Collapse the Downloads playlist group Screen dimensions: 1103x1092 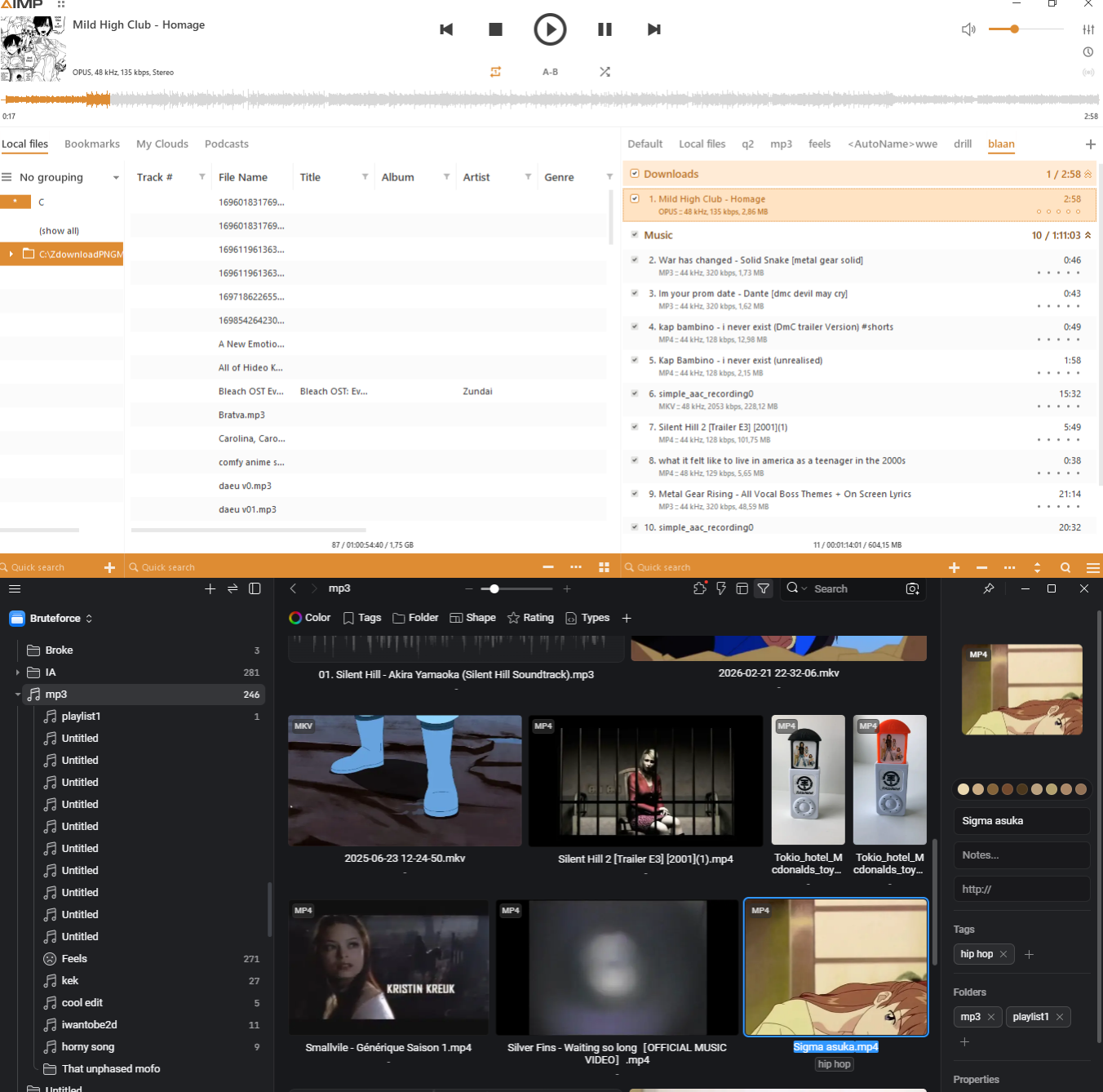coord(1087,174)
